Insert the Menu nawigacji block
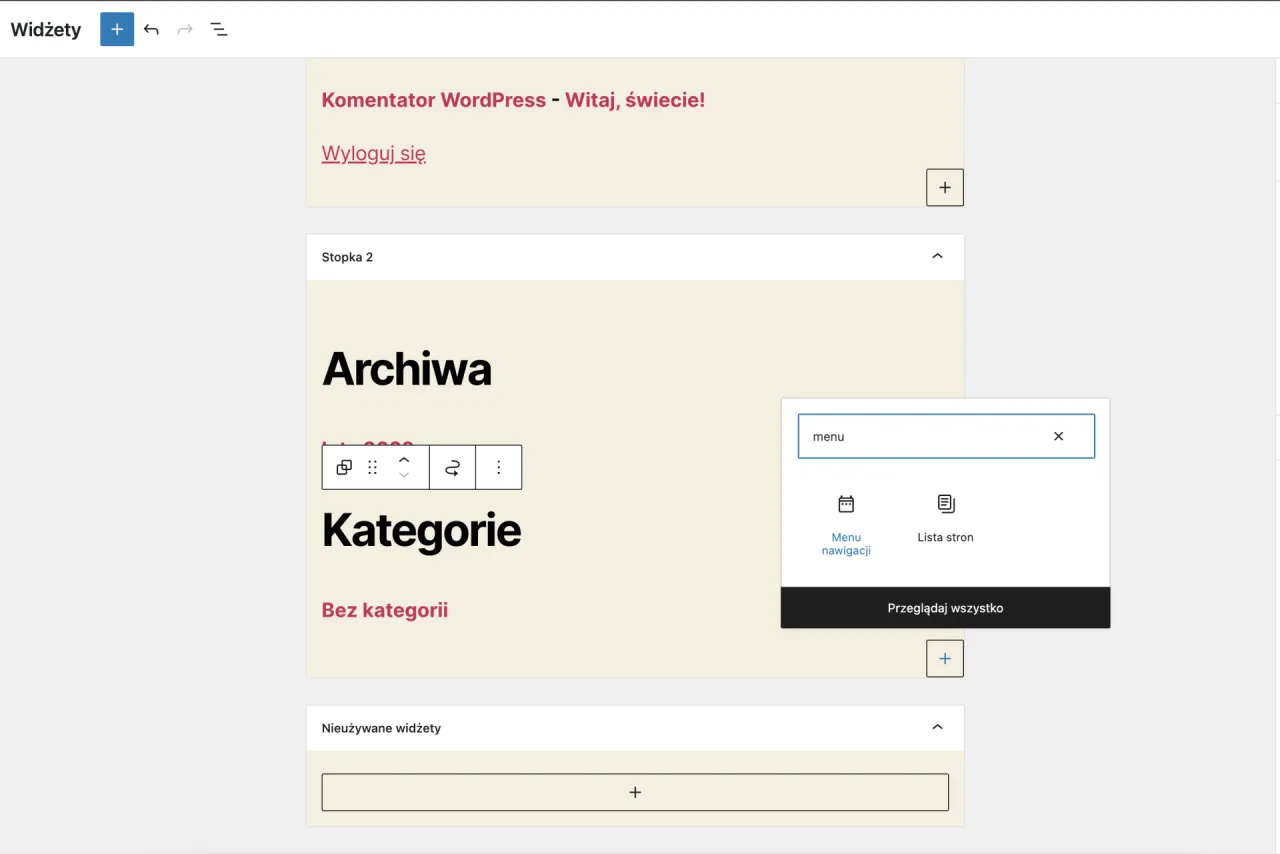This screenshot has width=1280, height=854. click(x=846, y=524)
